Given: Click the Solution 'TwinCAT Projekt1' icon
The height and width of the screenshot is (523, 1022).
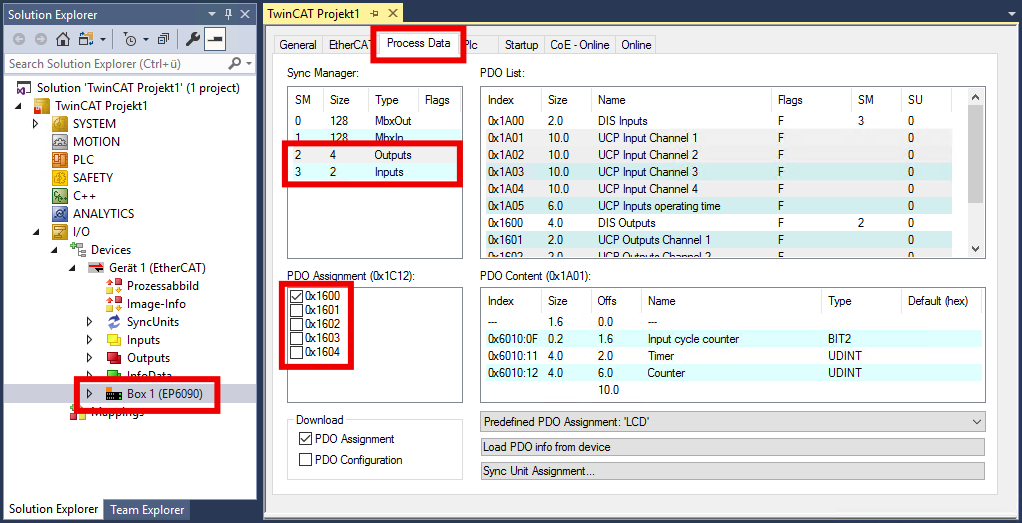Looking at the screenshot, I should coord(24,88).
